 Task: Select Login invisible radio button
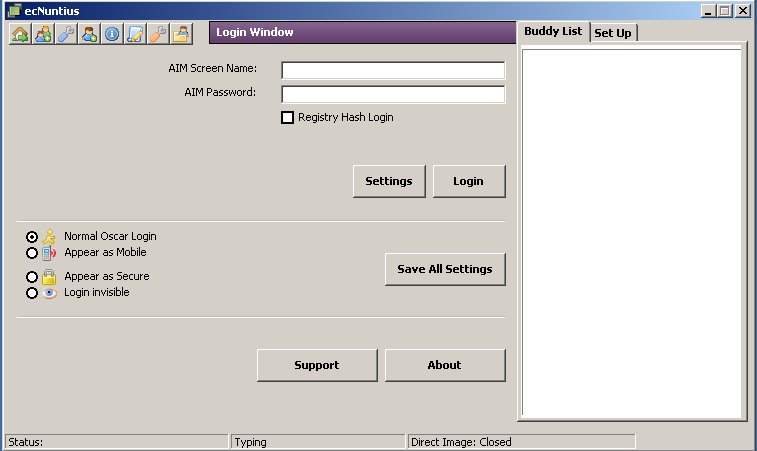pos(33,293)
